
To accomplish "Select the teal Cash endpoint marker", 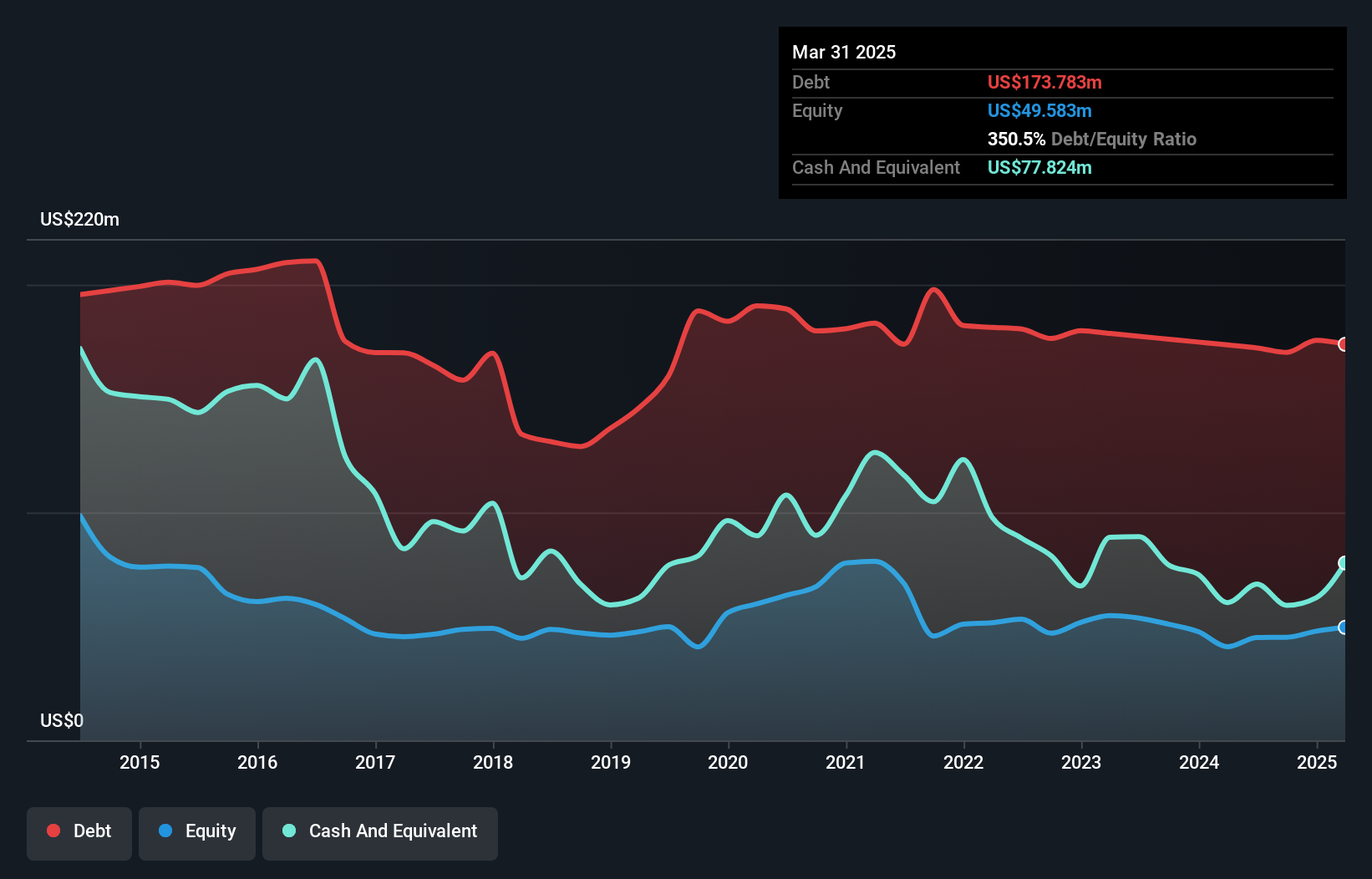I will tap(1344, 563).
